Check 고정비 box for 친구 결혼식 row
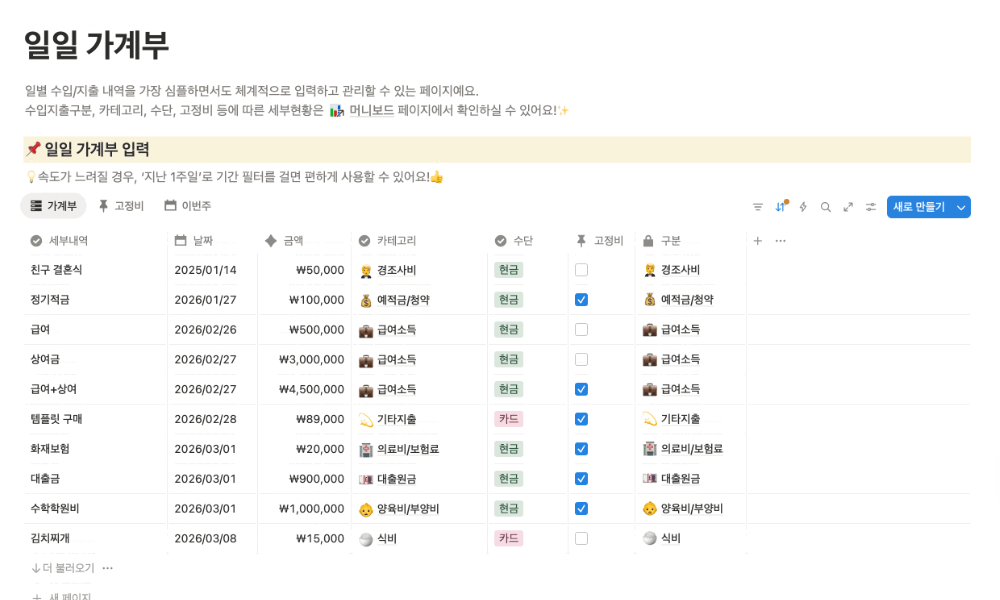This screenshot has width=1000, height=600. (581, 270)
